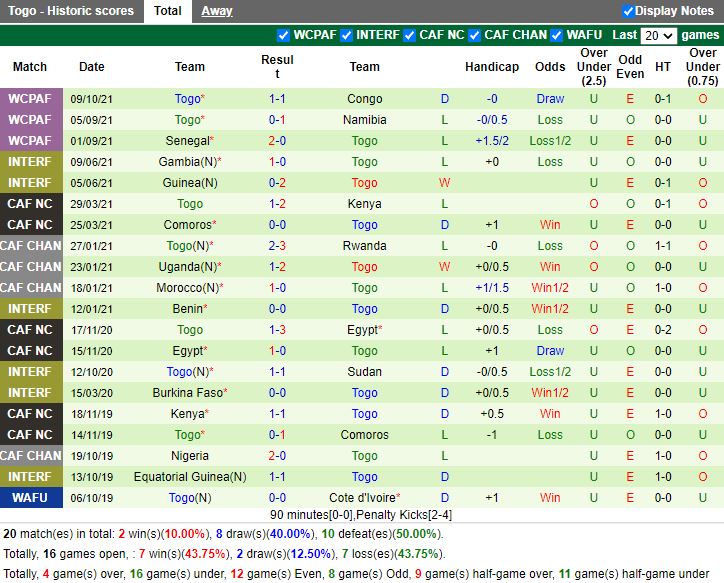This screenshot has height=583, width=724.
Task: Open Benin team link
Action: click(187, 309)
